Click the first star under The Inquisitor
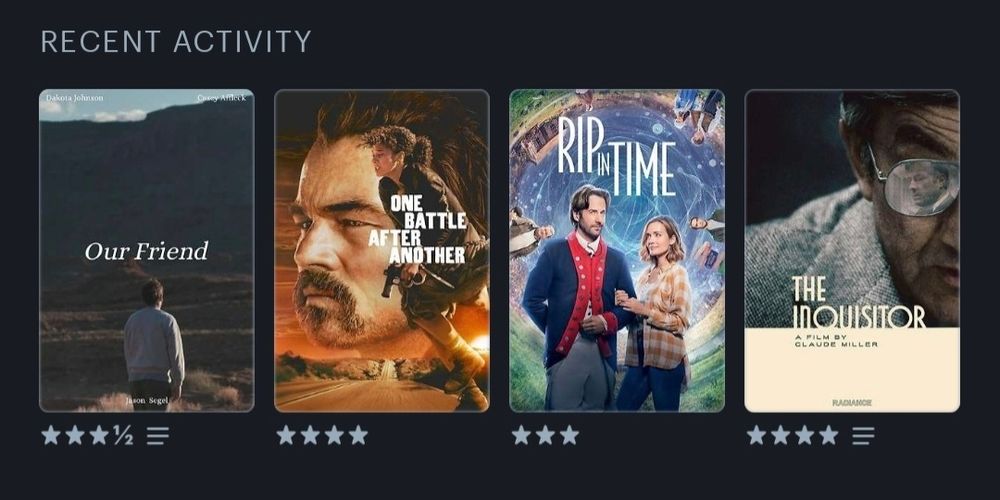Viewport: 1000px width, 500px height. point(756,435)
